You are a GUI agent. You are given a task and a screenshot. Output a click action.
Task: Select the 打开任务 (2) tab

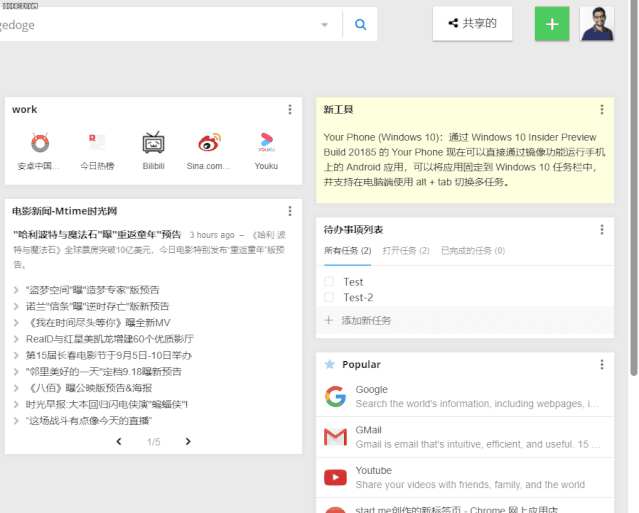(406, 251)
